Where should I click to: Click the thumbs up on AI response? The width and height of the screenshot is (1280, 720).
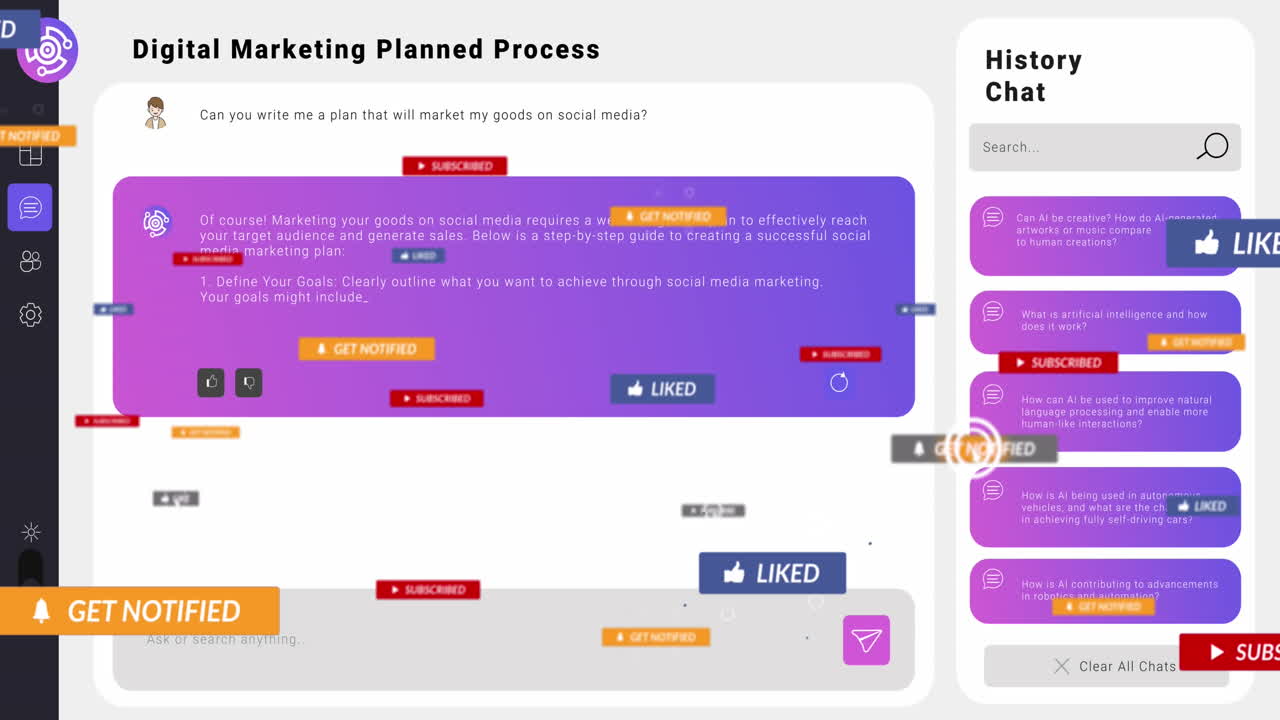[211, 382]
